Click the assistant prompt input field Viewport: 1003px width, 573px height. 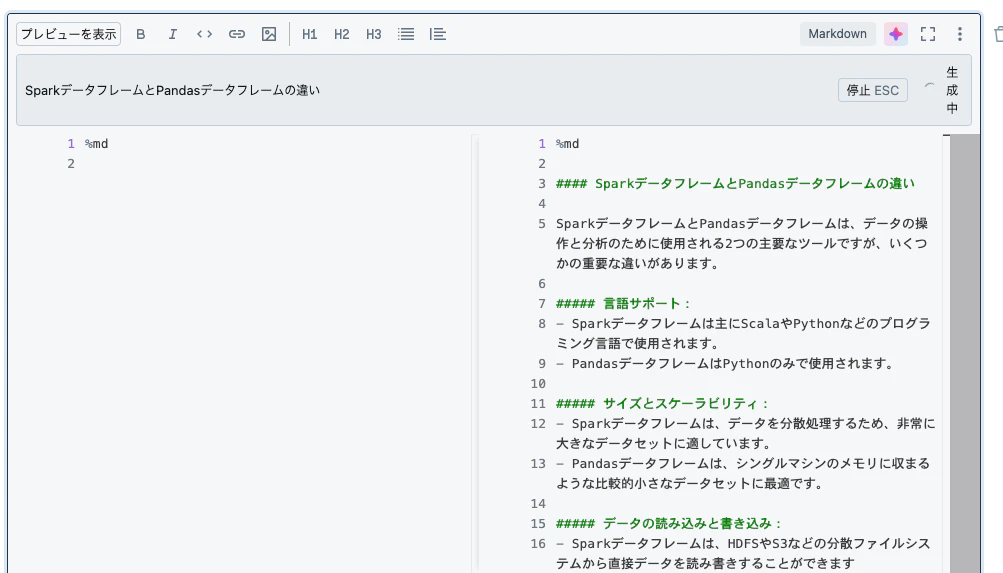tap(422, 90)
